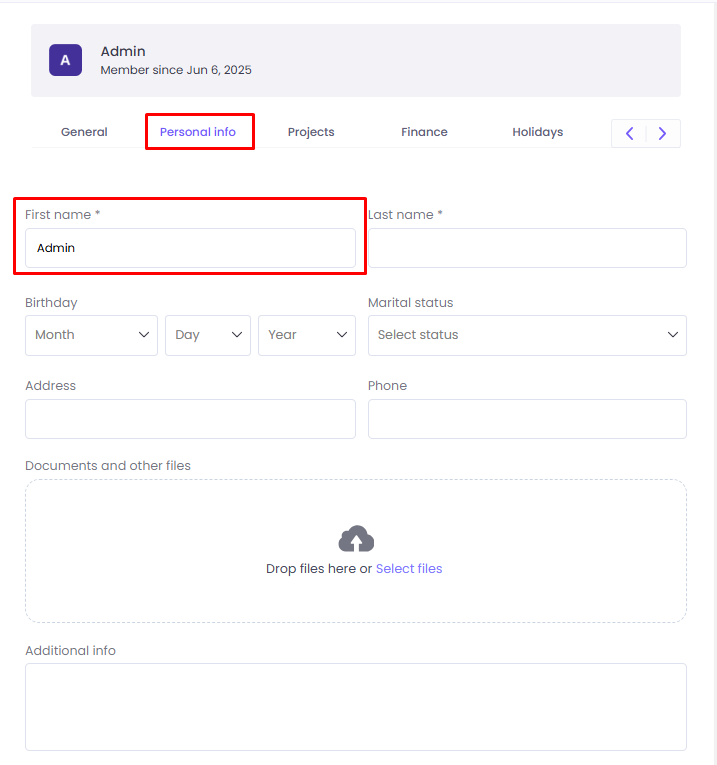Focus the First name input field
Screen dimensions: 717x765
tap(190, 248)
